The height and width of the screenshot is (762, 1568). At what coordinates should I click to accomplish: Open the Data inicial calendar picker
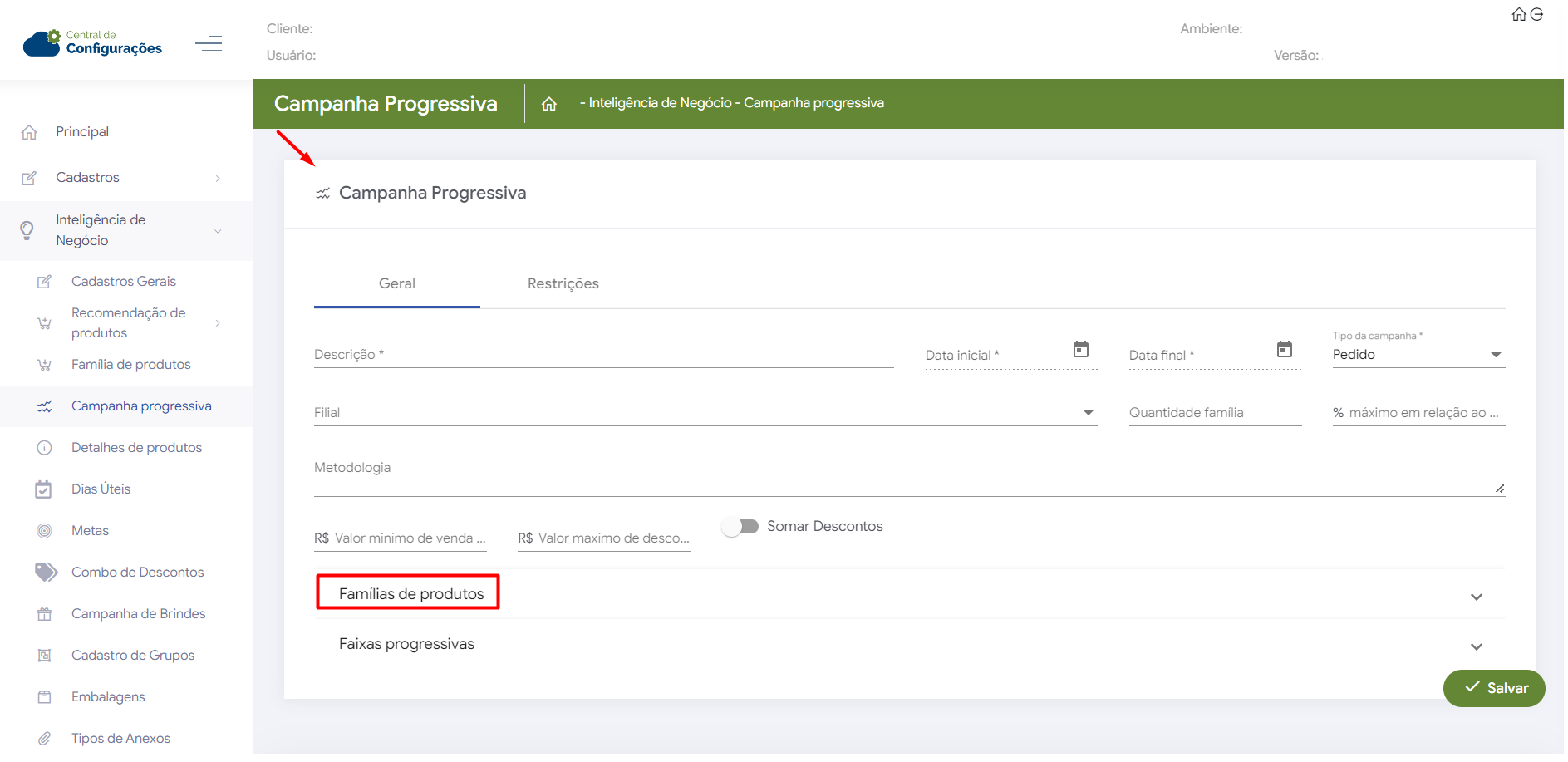tap(1080, 350)
